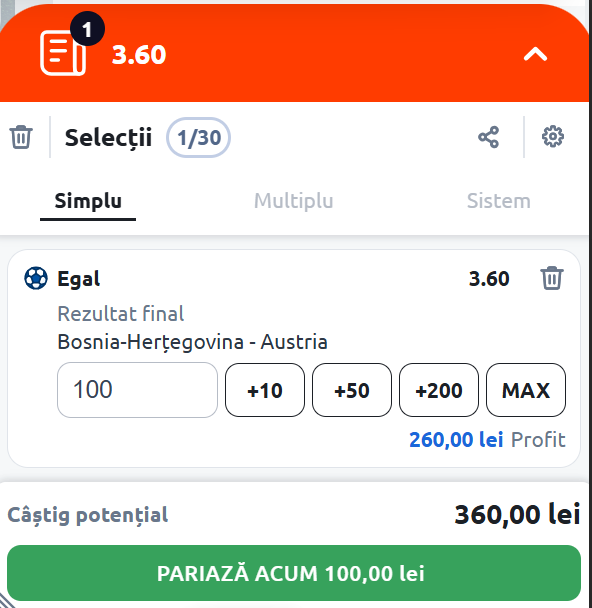Screen dimensions: 592x608
Task: Collapse bet slip with the chevron arrow
Action: 535,54
